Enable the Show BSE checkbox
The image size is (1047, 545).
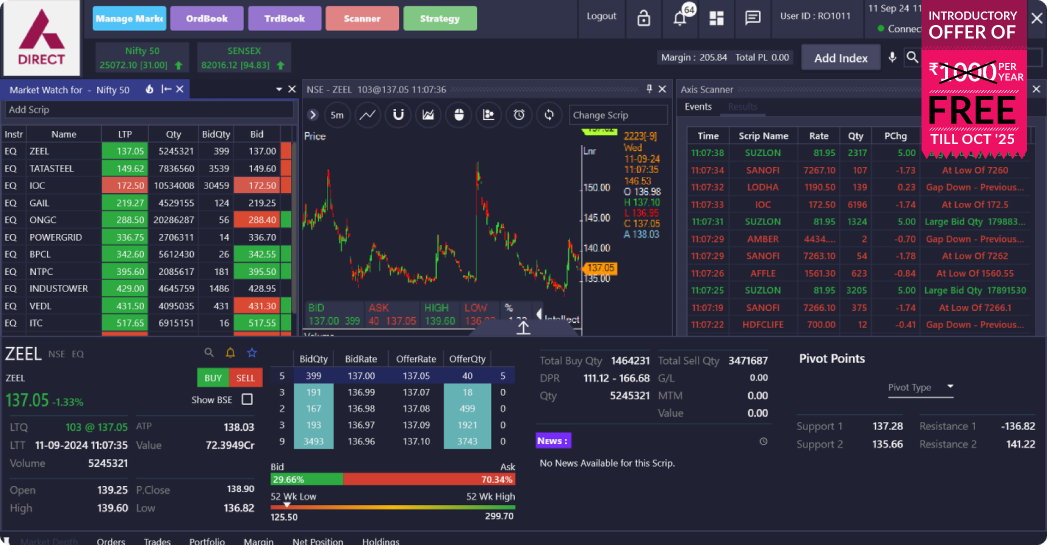247,400
